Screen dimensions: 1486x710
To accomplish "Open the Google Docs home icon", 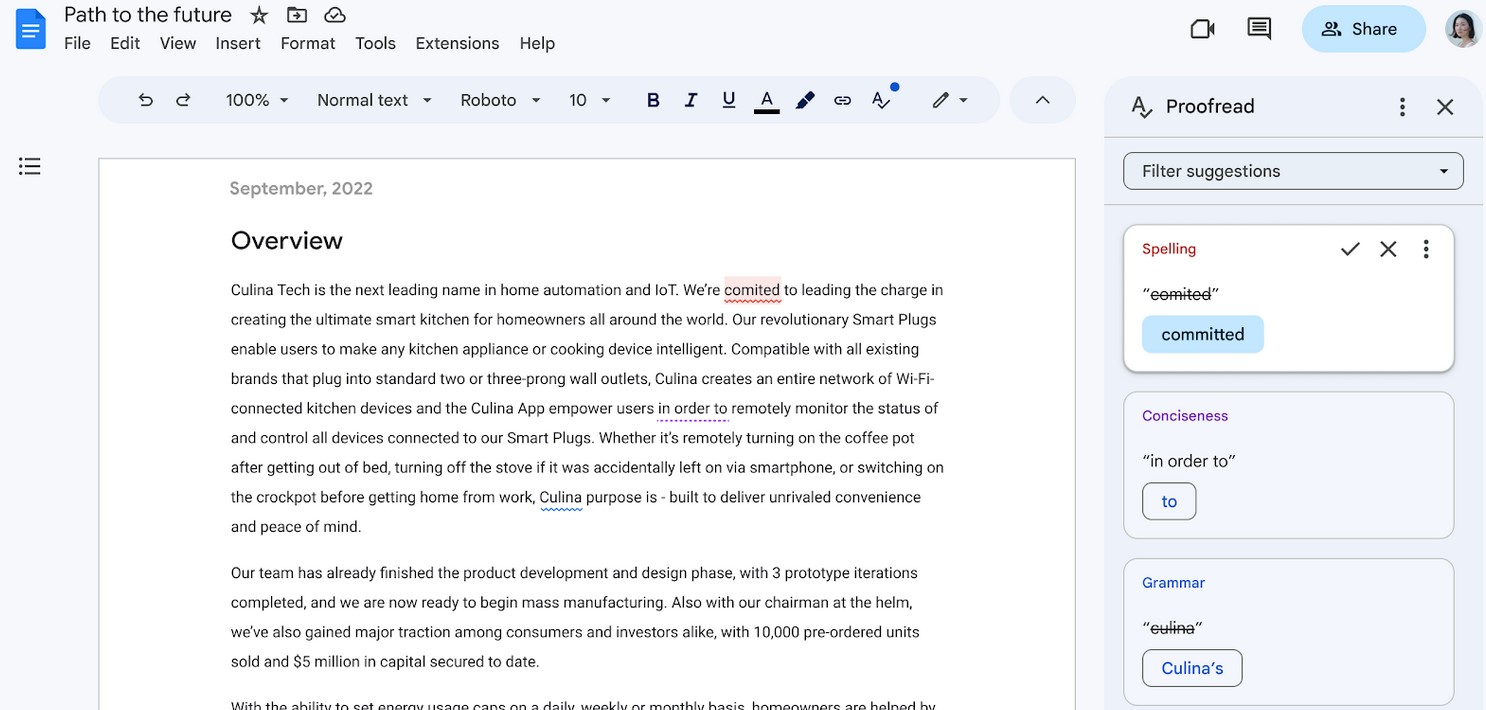I will point(31,28).
